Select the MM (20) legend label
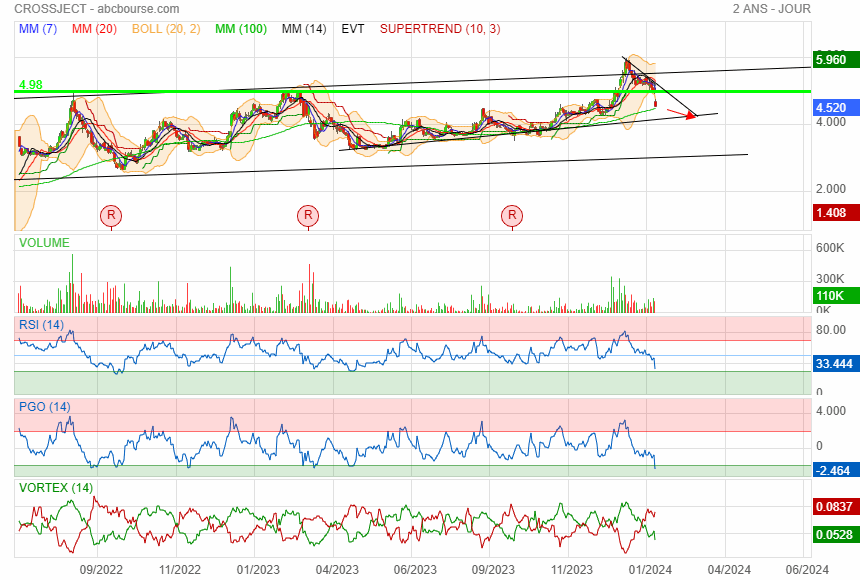The height and width of the screenshot is (580, 860). pos(94,29)
